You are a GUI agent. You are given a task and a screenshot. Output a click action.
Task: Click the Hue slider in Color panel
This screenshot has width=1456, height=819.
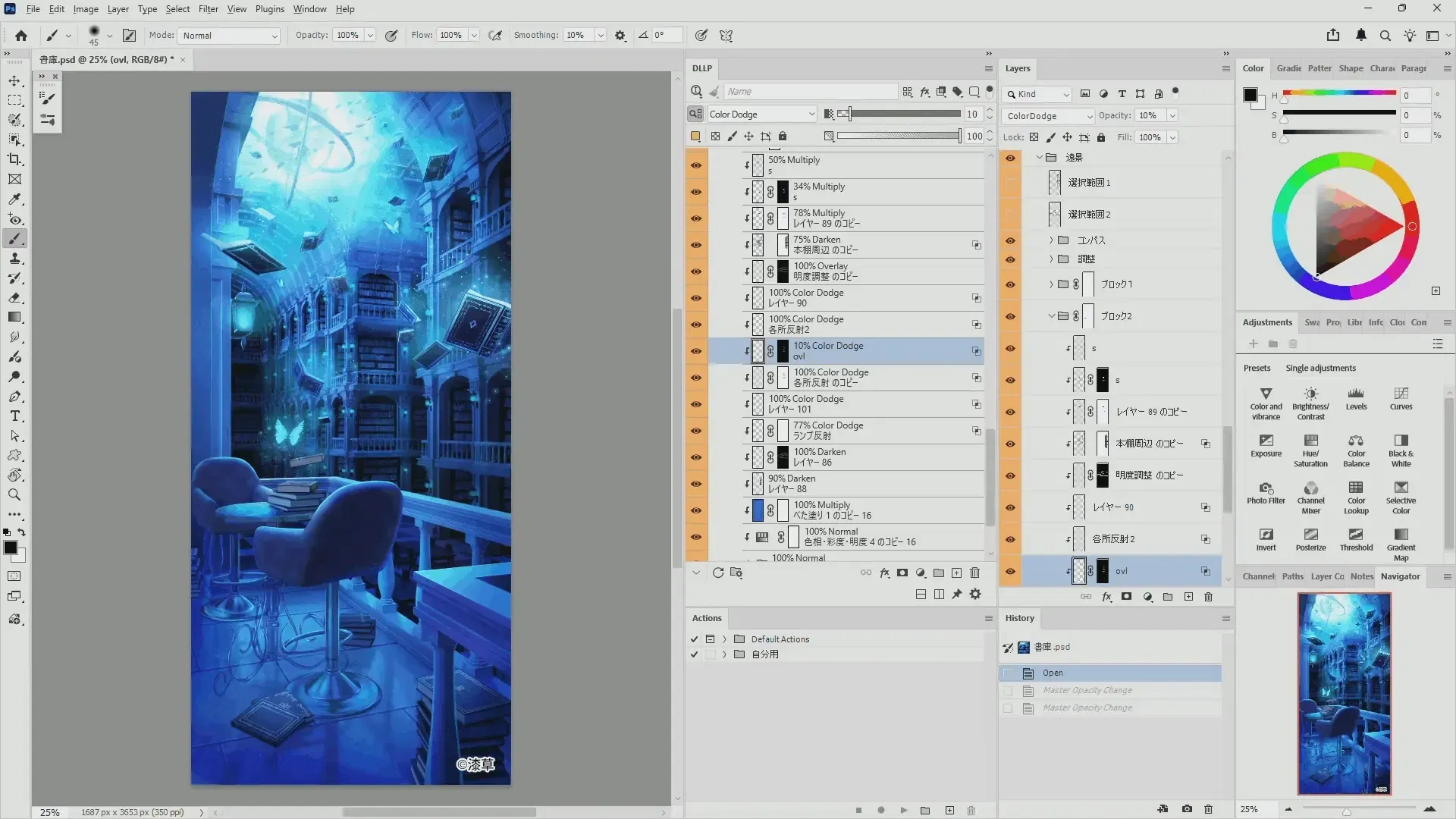click(x=1339, y=93)
